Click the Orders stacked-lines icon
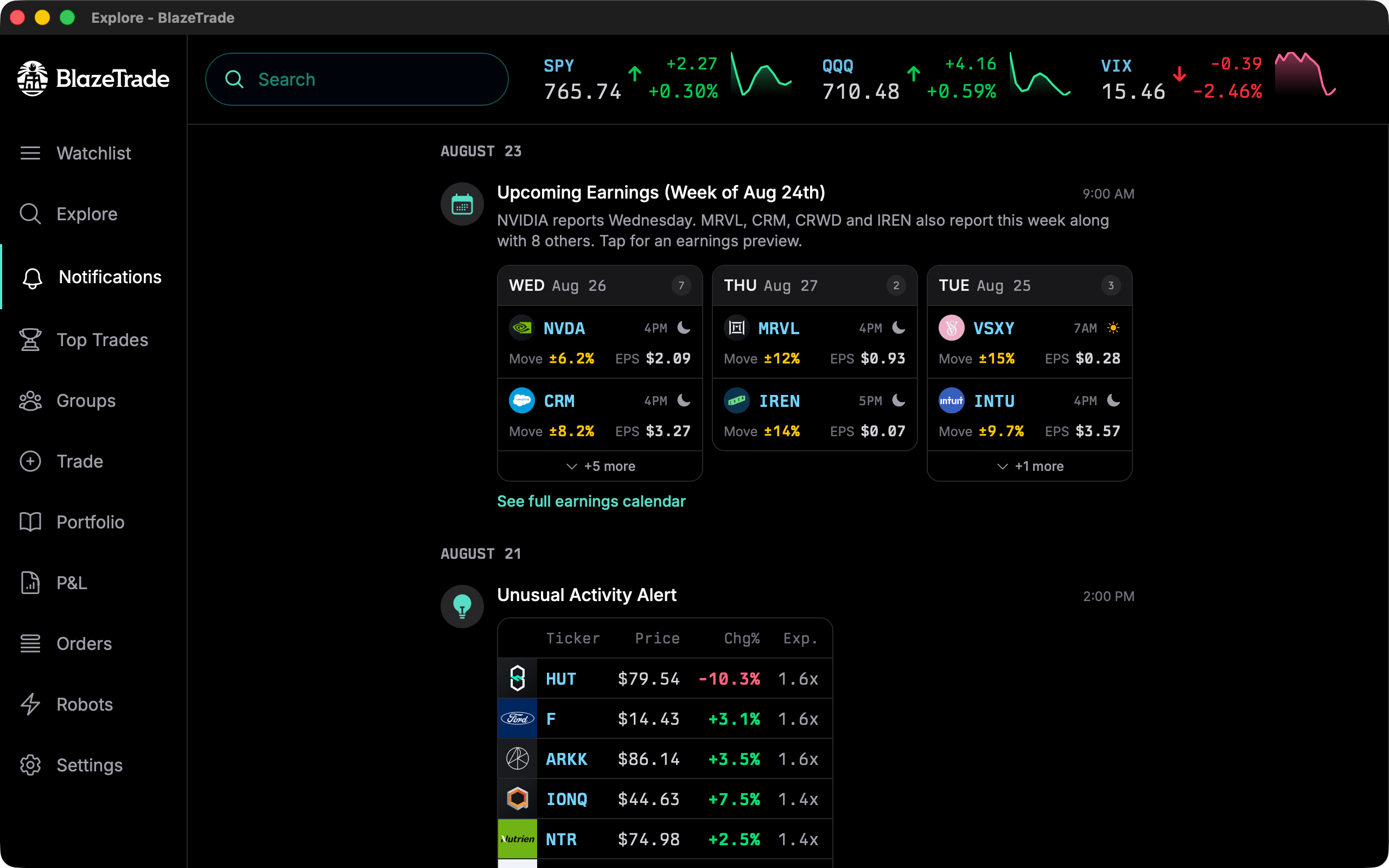 [30, 643]
